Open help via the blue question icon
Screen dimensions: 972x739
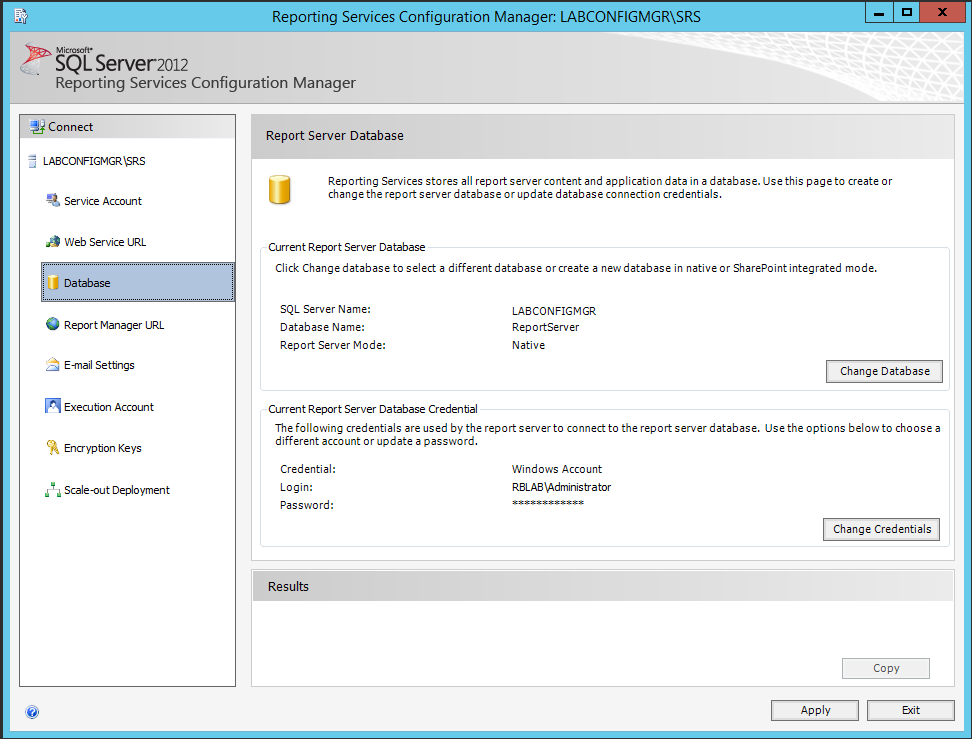click(32, 712)
